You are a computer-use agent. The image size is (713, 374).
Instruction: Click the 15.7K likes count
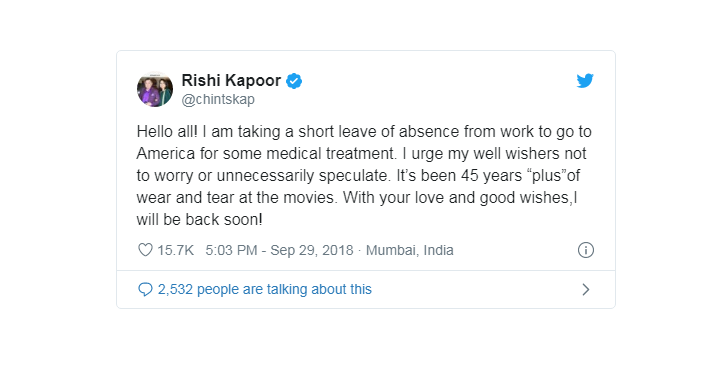pos(176,250)
